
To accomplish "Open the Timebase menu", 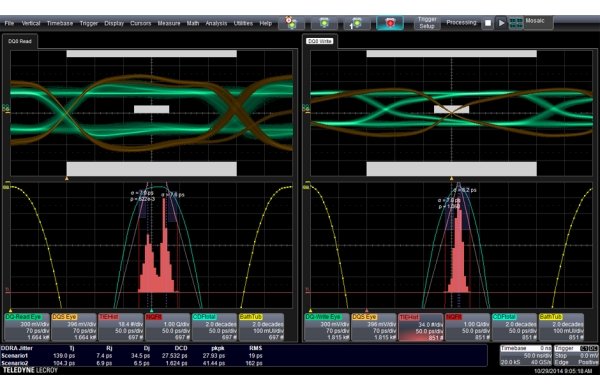I will pos(60,23).
